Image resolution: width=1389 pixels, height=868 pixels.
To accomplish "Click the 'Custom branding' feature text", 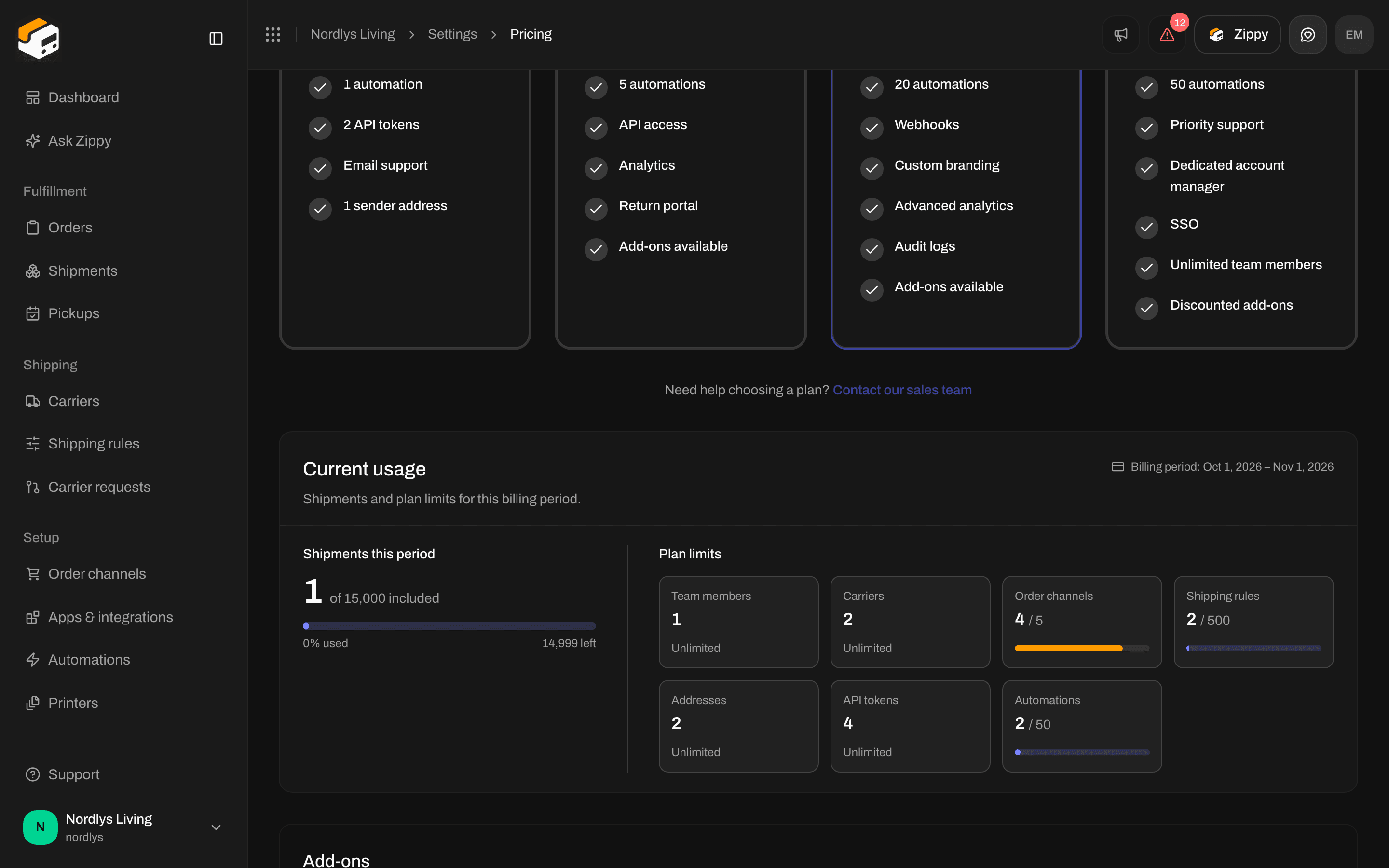I will [946, 165].
